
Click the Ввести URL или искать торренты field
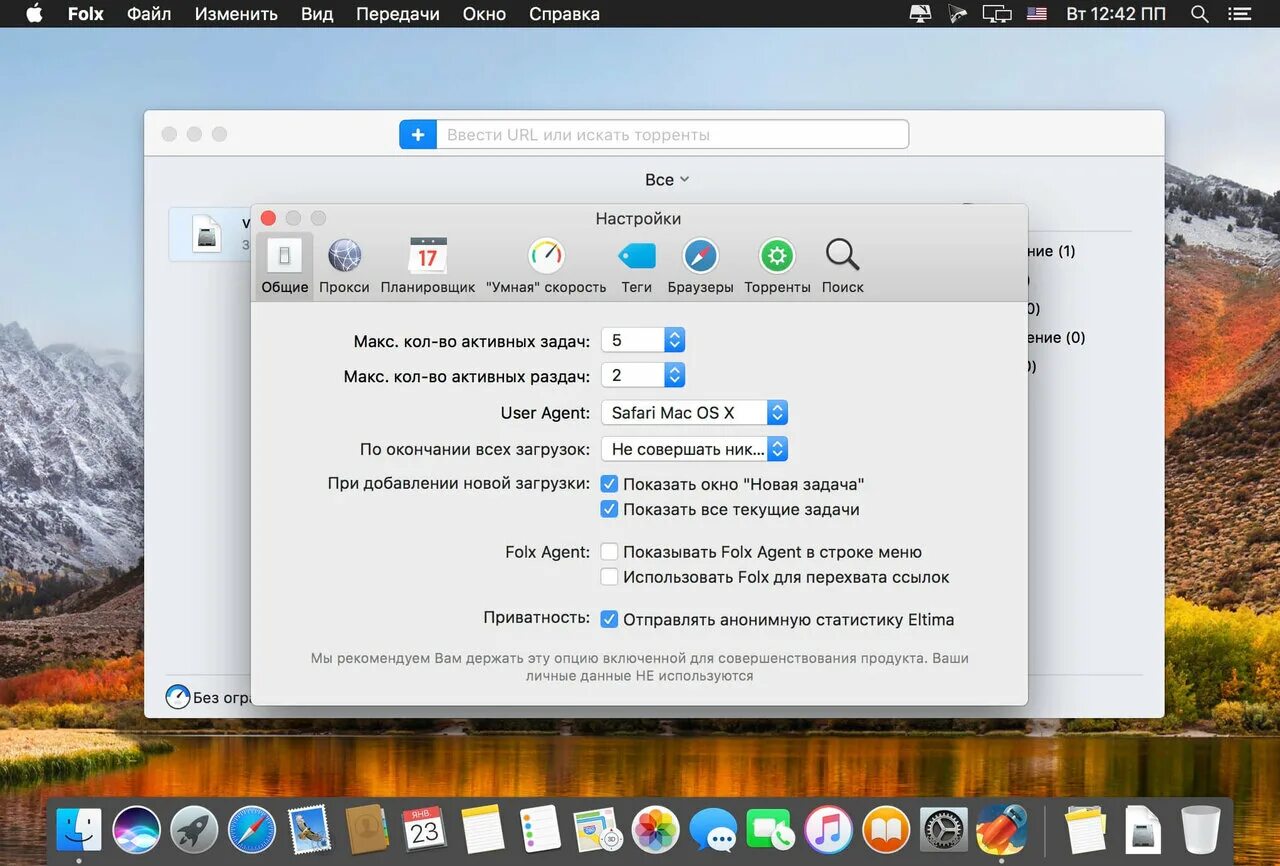click(x=672, y=134)
